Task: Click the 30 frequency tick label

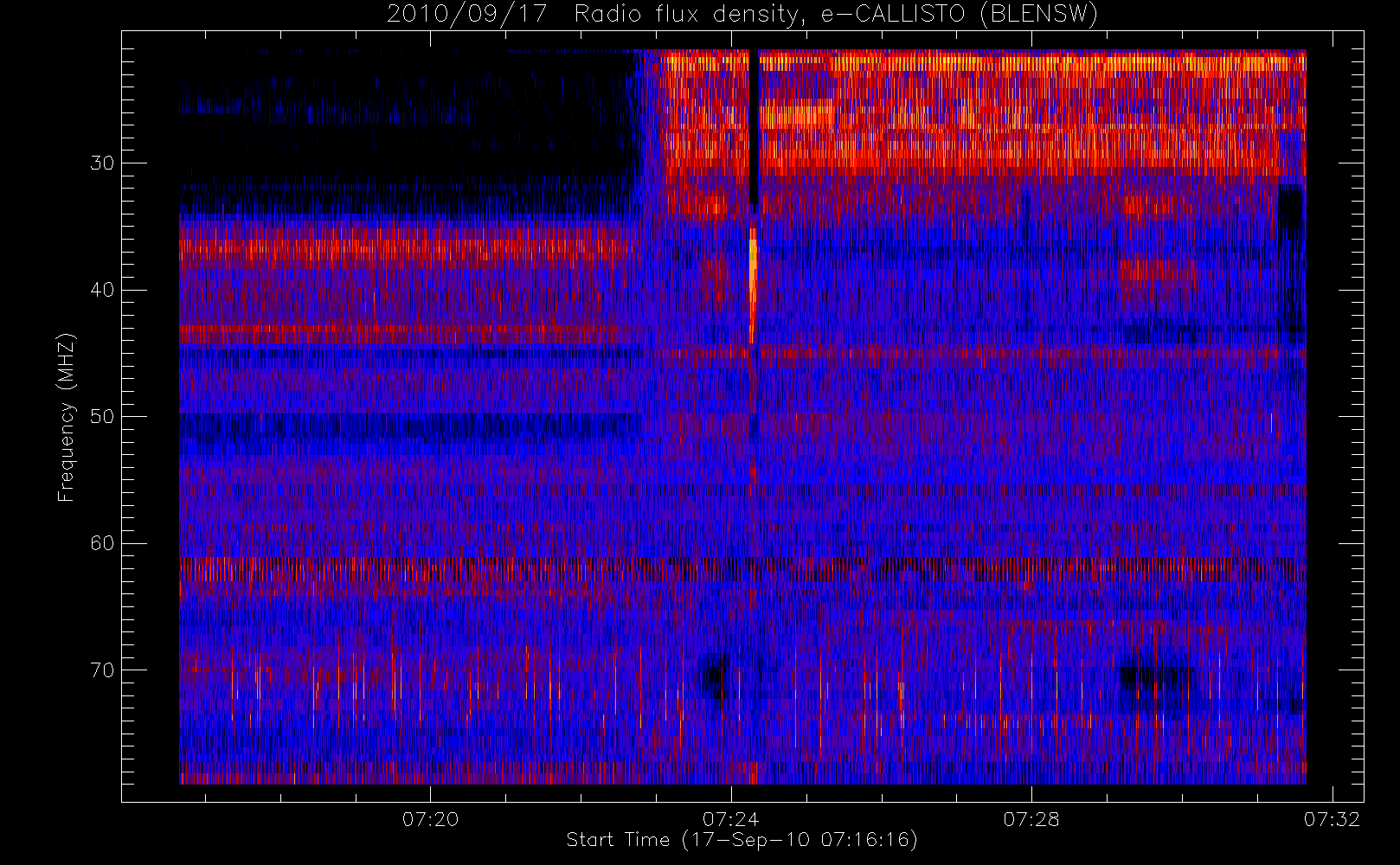Action: click(x=102, y=163)
